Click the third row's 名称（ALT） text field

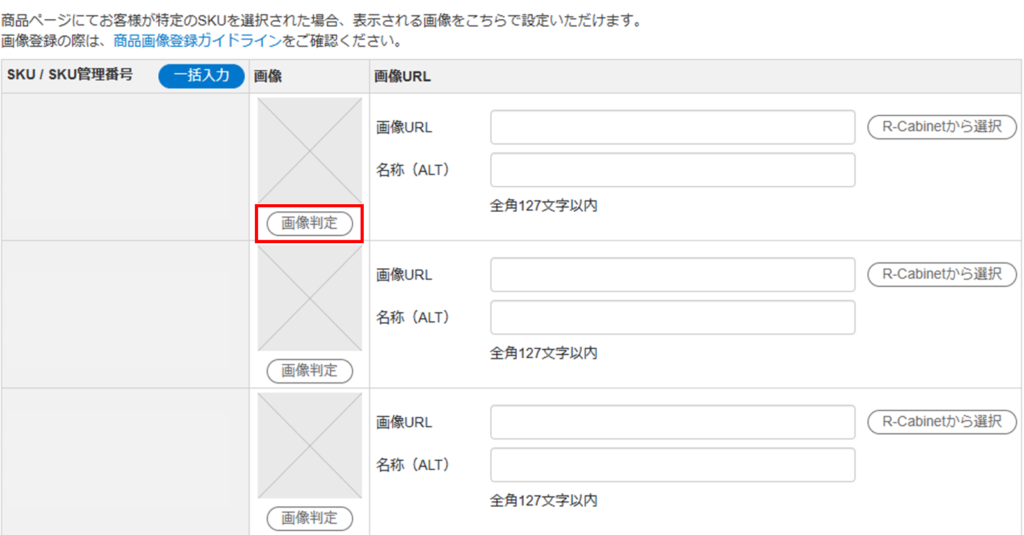coord(672,465)
